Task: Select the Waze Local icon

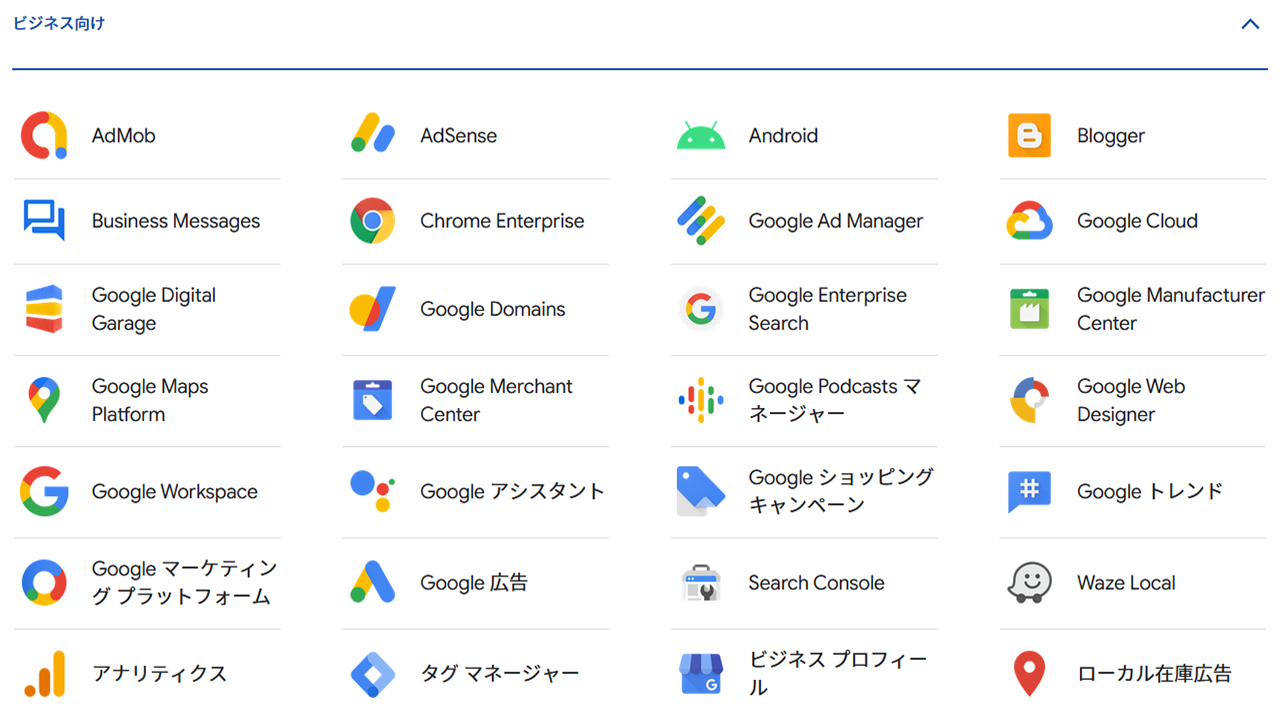Action: (x=1029, y=583)
